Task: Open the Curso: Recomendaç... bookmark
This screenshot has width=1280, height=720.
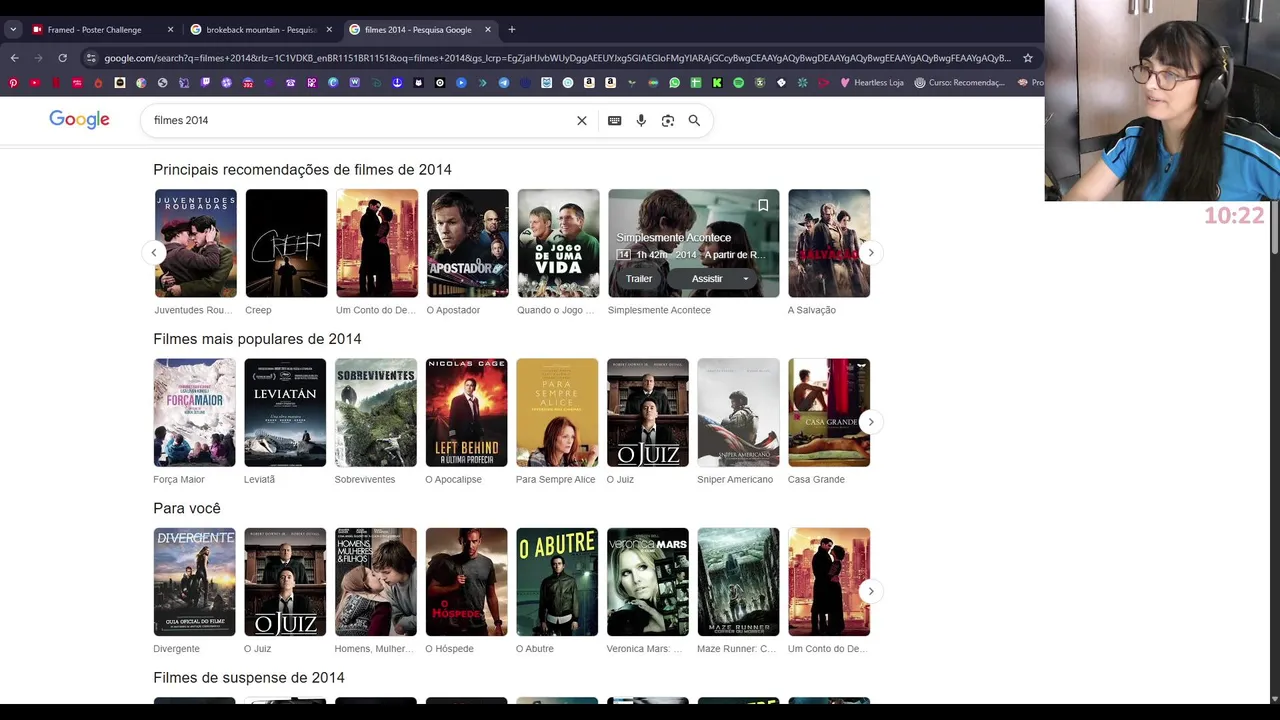Action: click(959, 83)
